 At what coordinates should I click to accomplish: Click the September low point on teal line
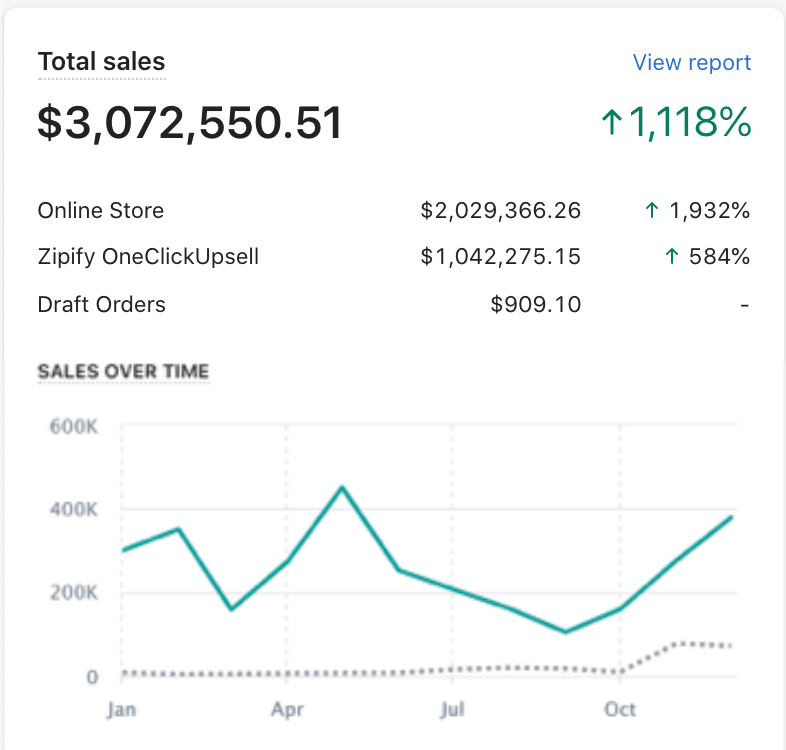tap(565, 631)
